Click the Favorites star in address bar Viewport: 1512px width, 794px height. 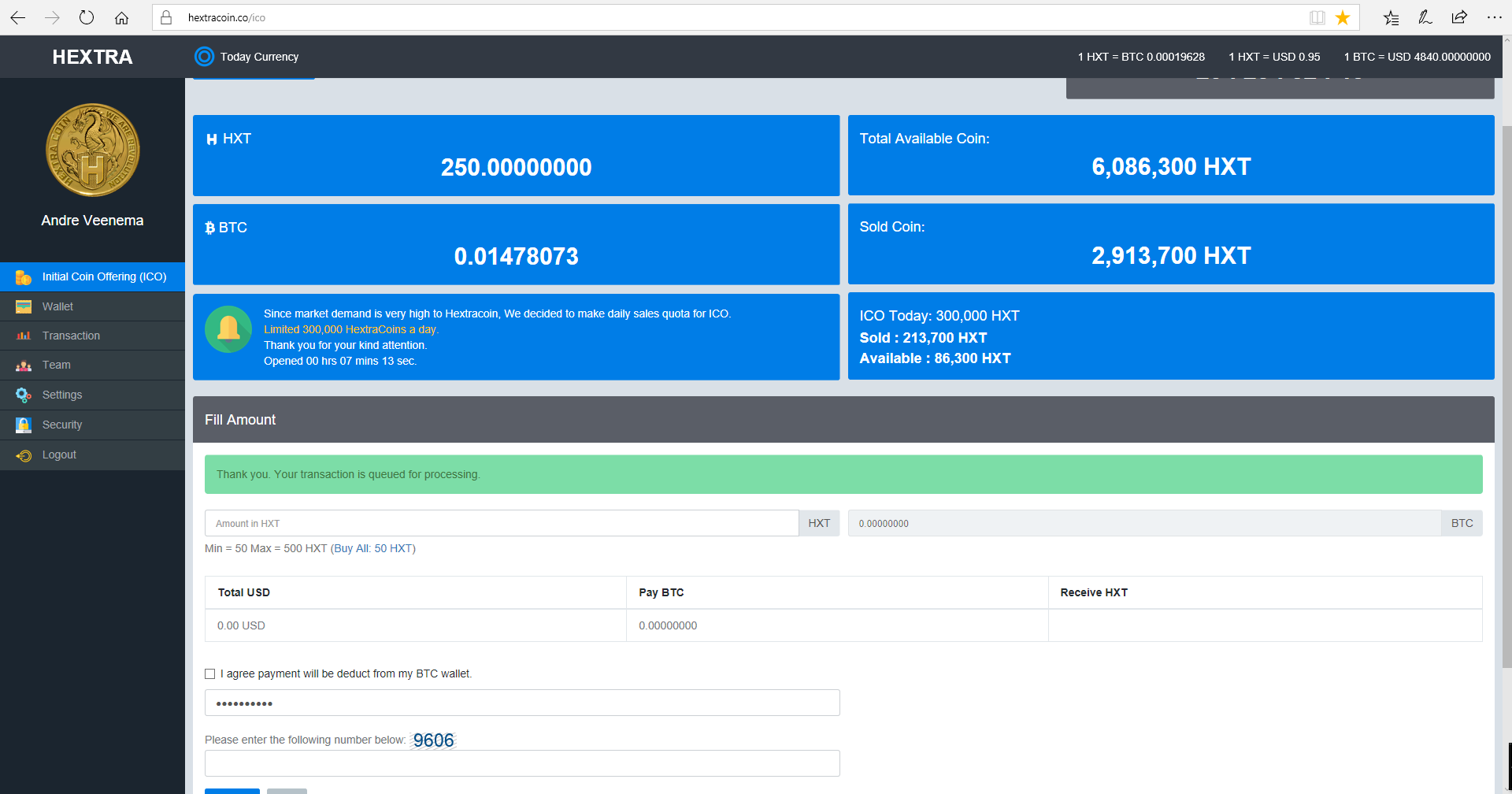point(1343,17)
